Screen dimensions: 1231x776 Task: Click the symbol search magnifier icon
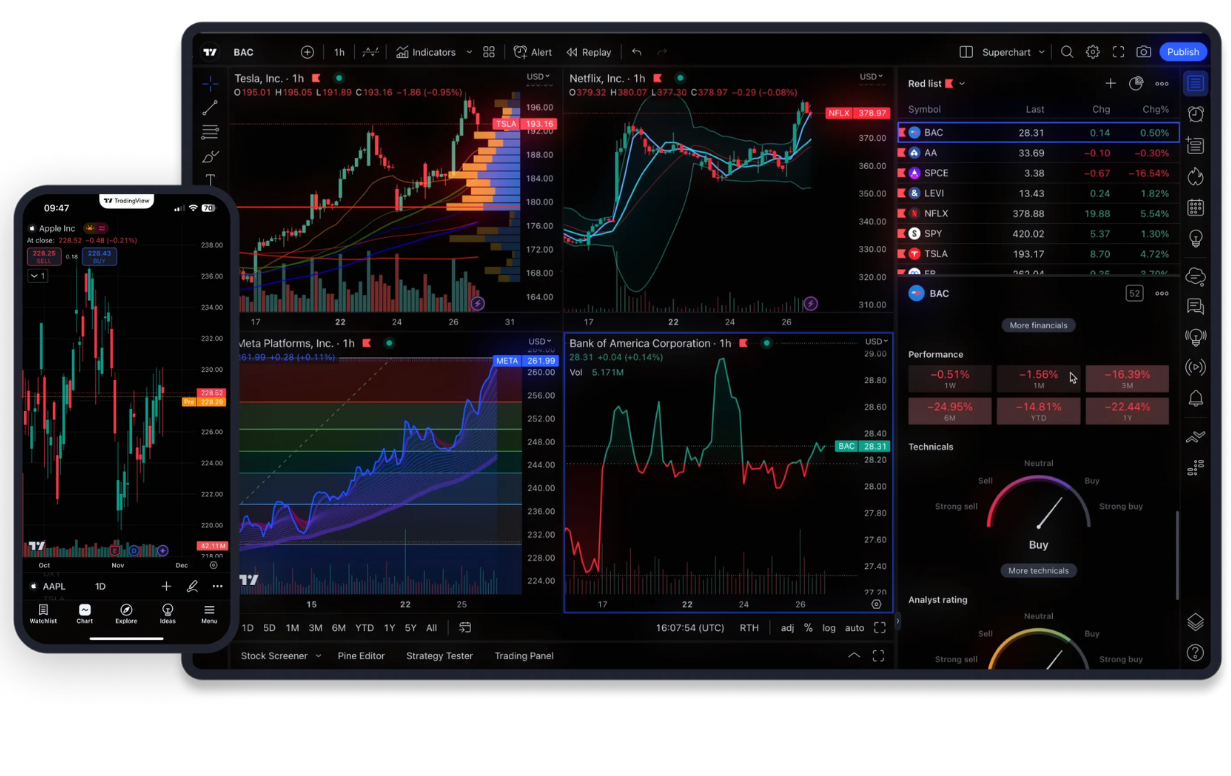pos(1067,52)
